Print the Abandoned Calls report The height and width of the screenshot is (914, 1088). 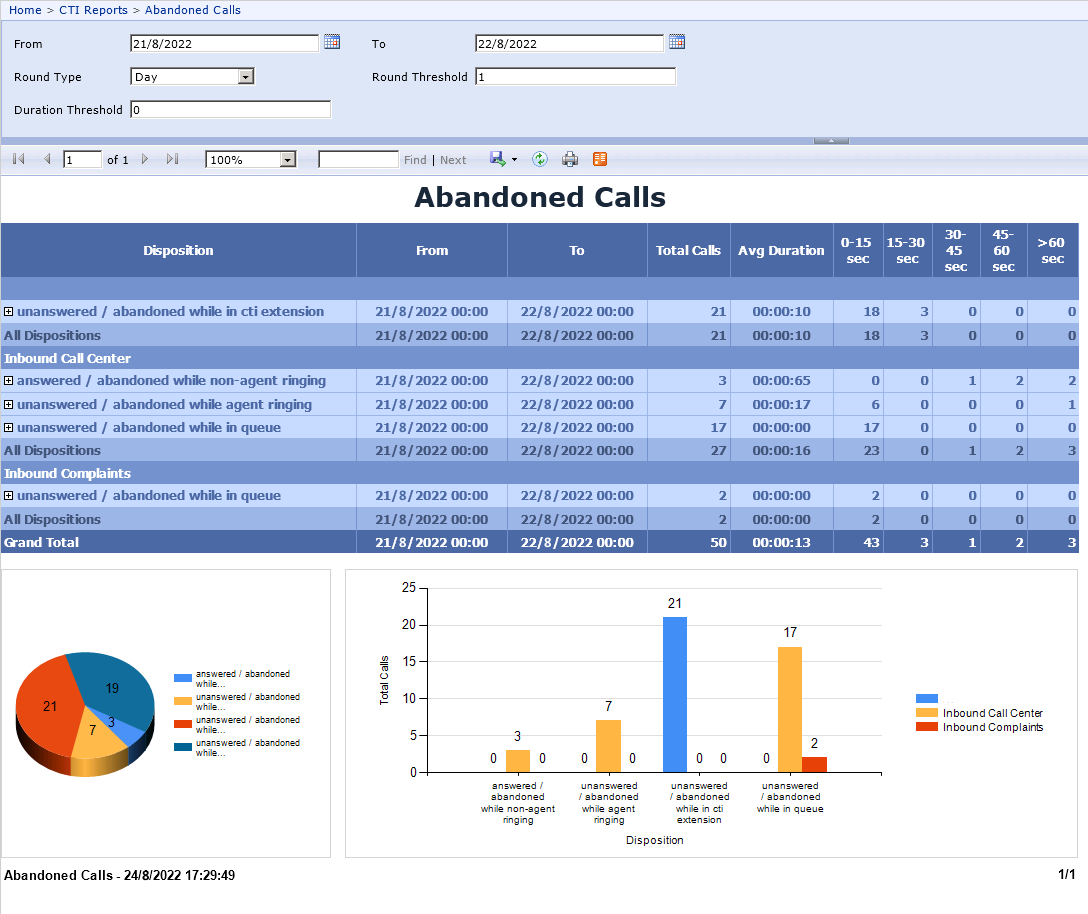click(570, 159)
